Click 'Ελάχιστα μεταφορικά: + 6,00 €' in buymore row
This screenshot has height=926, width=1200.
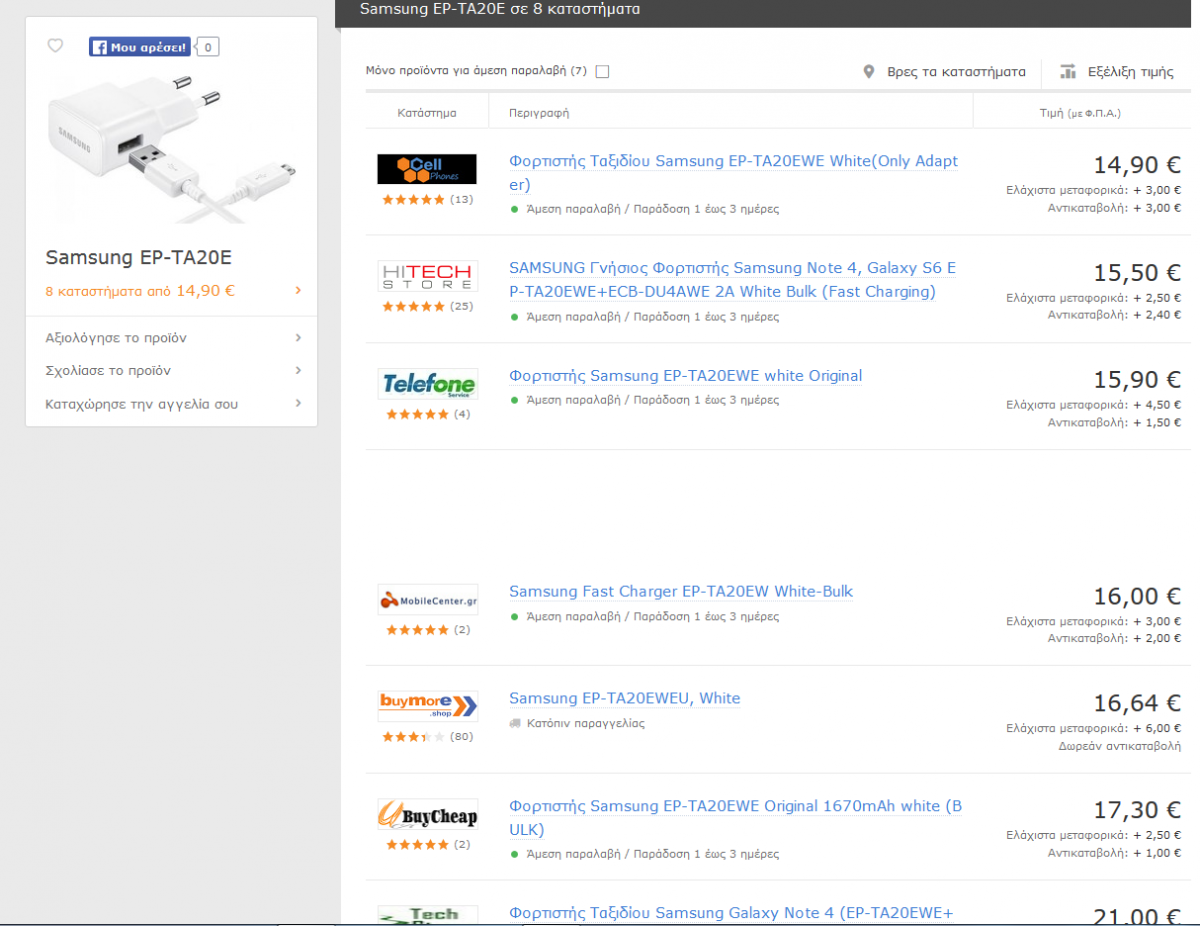tap(1093, 728)
